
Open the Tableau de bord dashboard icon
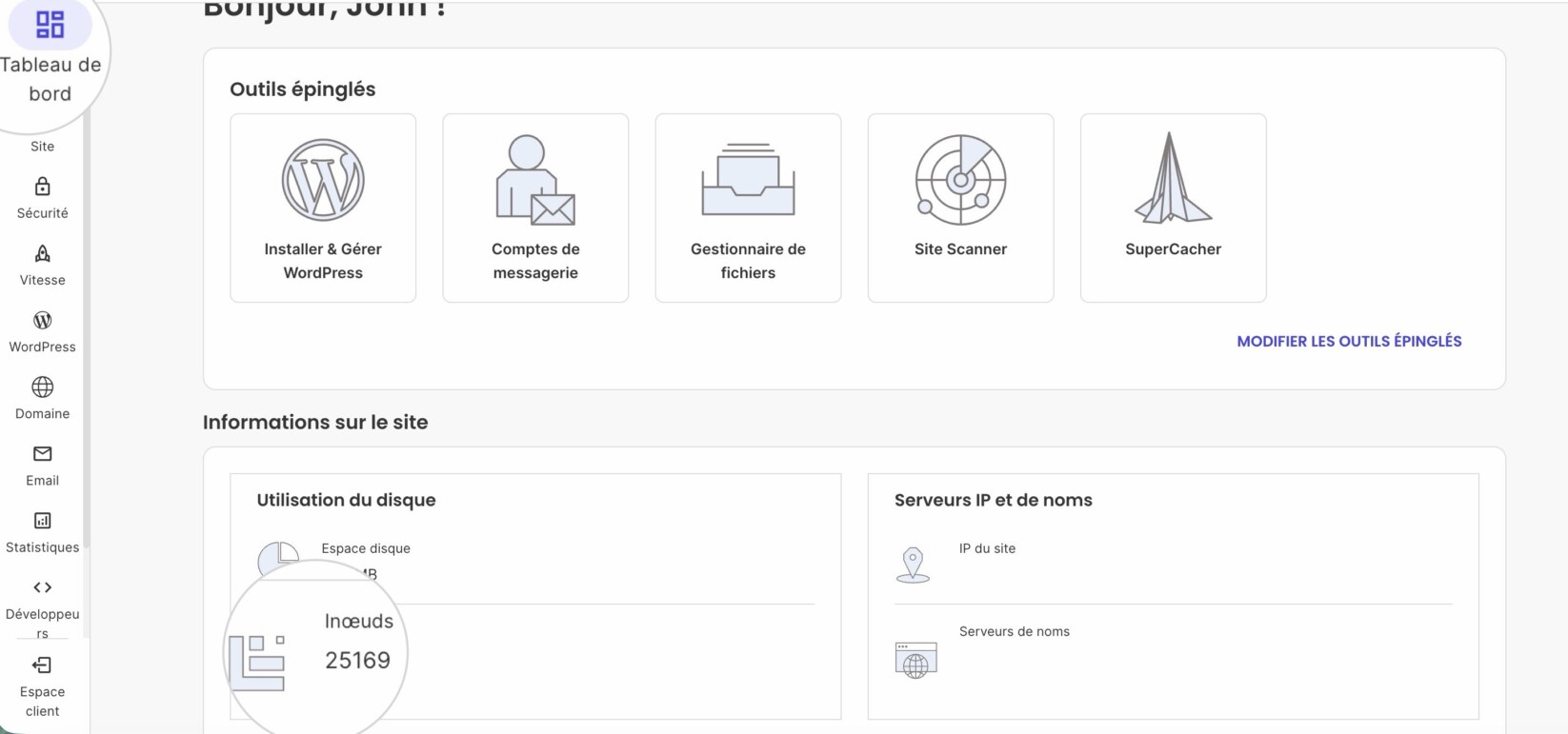50,25
